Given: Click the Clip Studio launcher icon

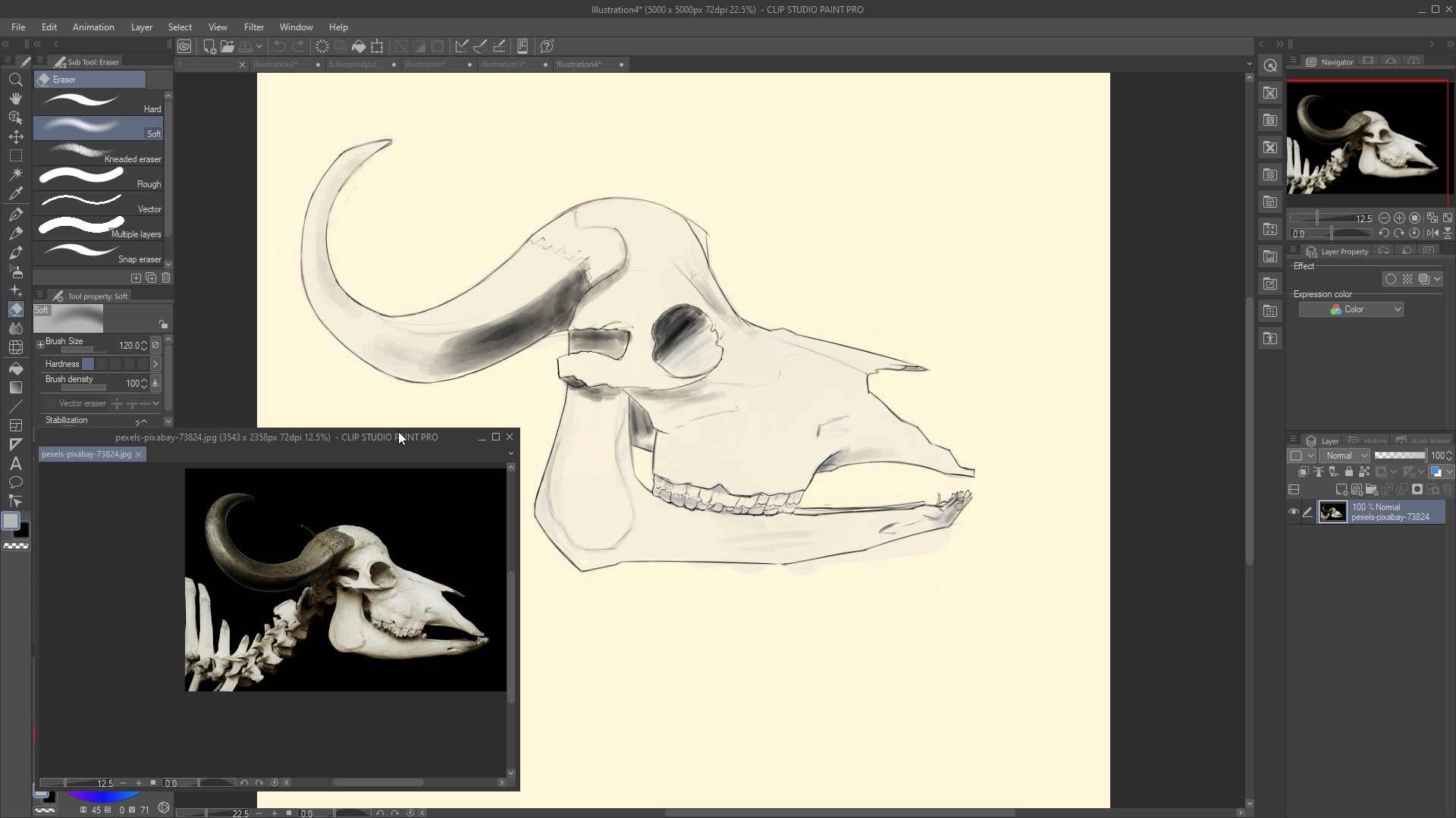Looking at the screenshot, I should [x=184, y=46].
